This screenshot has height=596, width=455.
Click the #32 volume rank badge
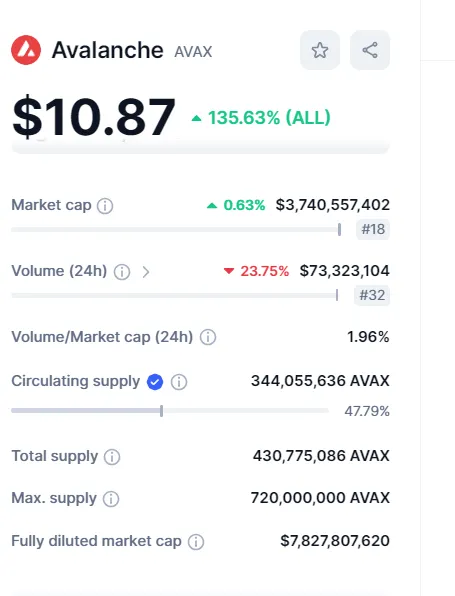tap(372, 295)
